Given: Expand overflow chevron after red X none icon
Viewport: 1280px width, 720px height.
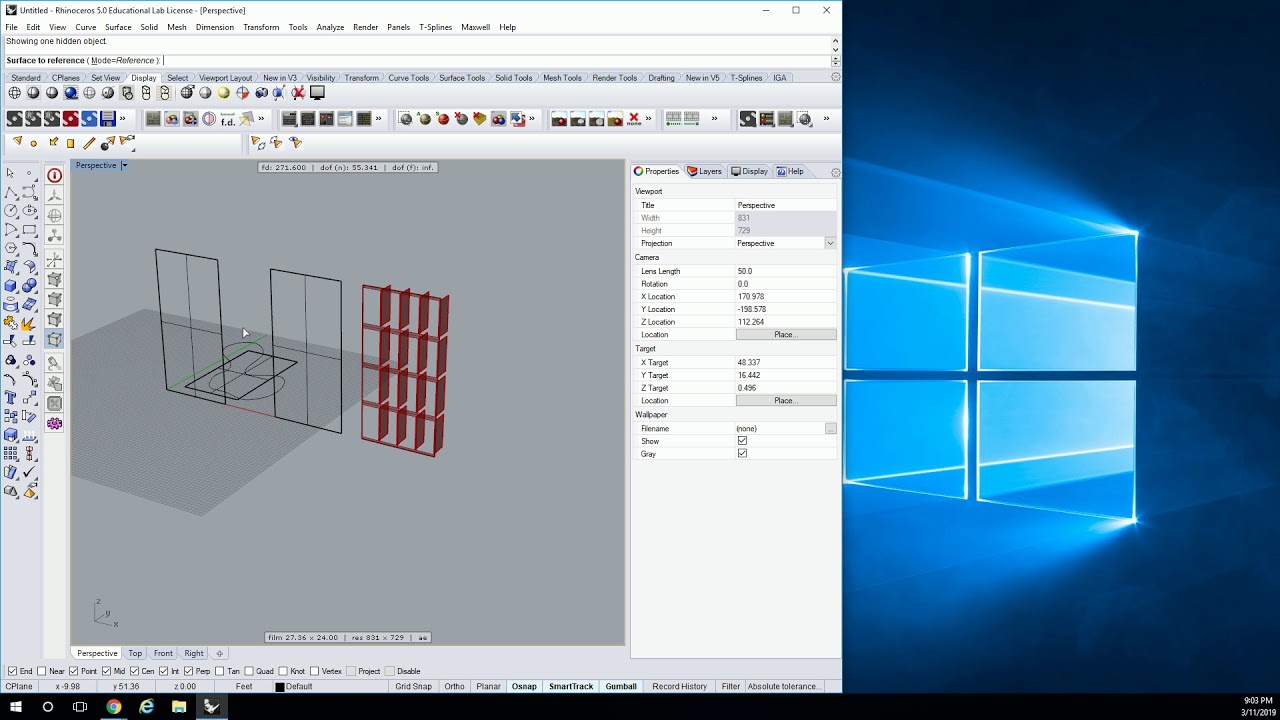Looking at the screenshot, I should click(x=649, y=119).
